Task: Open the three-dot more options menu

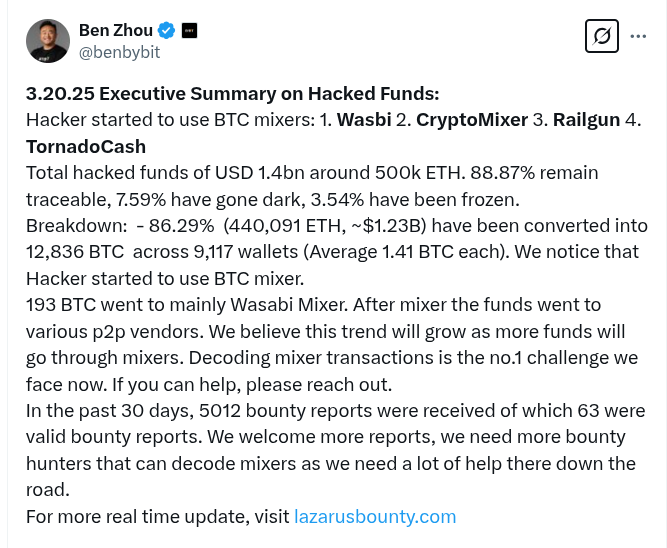Action: pyautogui.click(x=638, y=36)
